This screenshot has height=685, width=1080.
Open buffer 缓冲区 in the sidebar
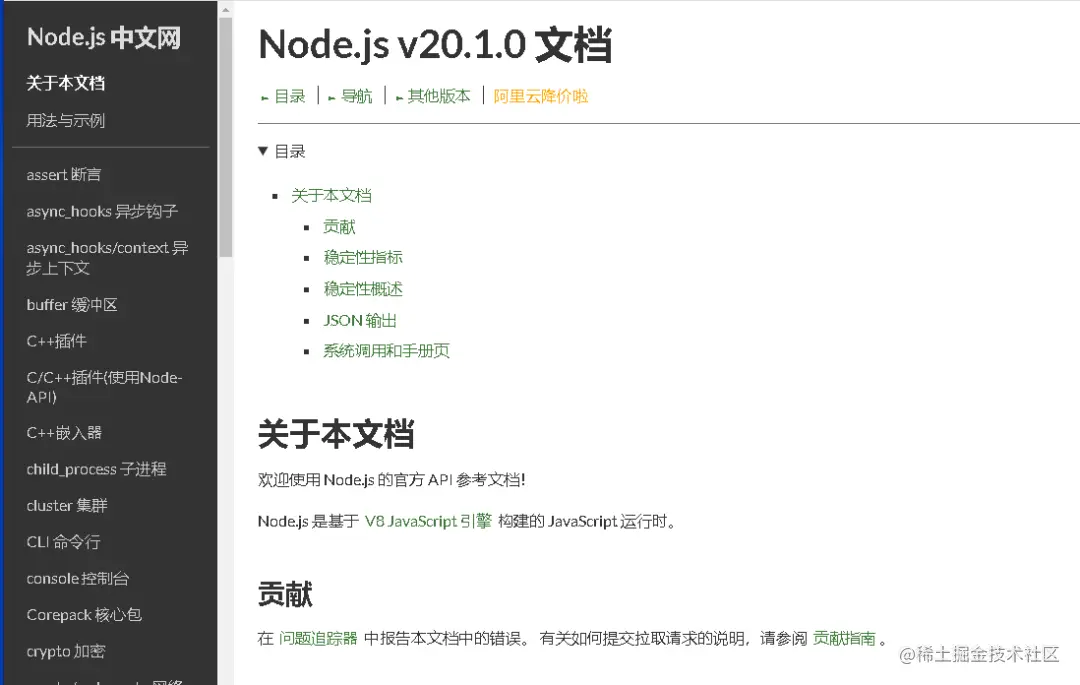tap(72, 304)
